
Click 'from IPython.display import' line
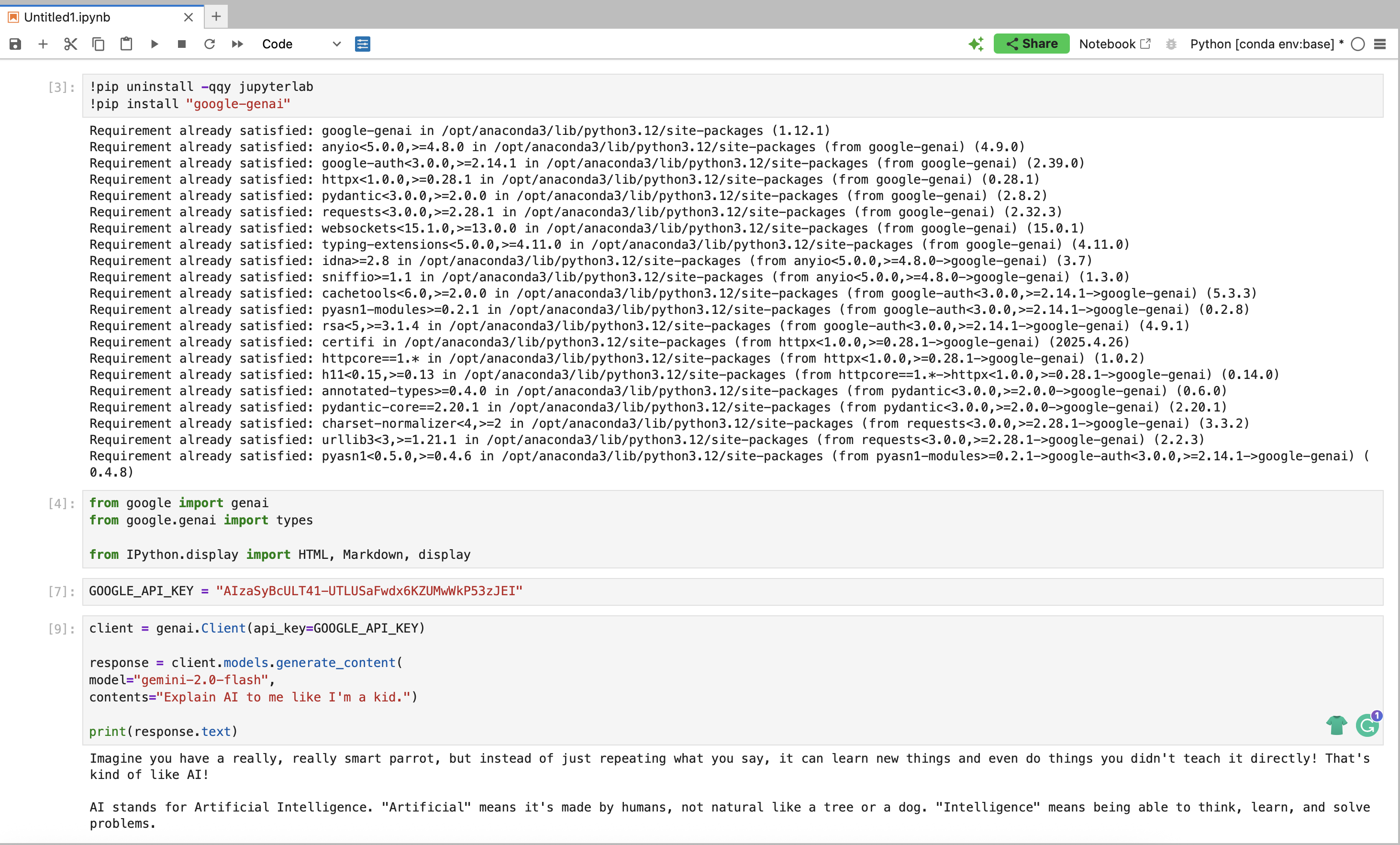(280, 555)
